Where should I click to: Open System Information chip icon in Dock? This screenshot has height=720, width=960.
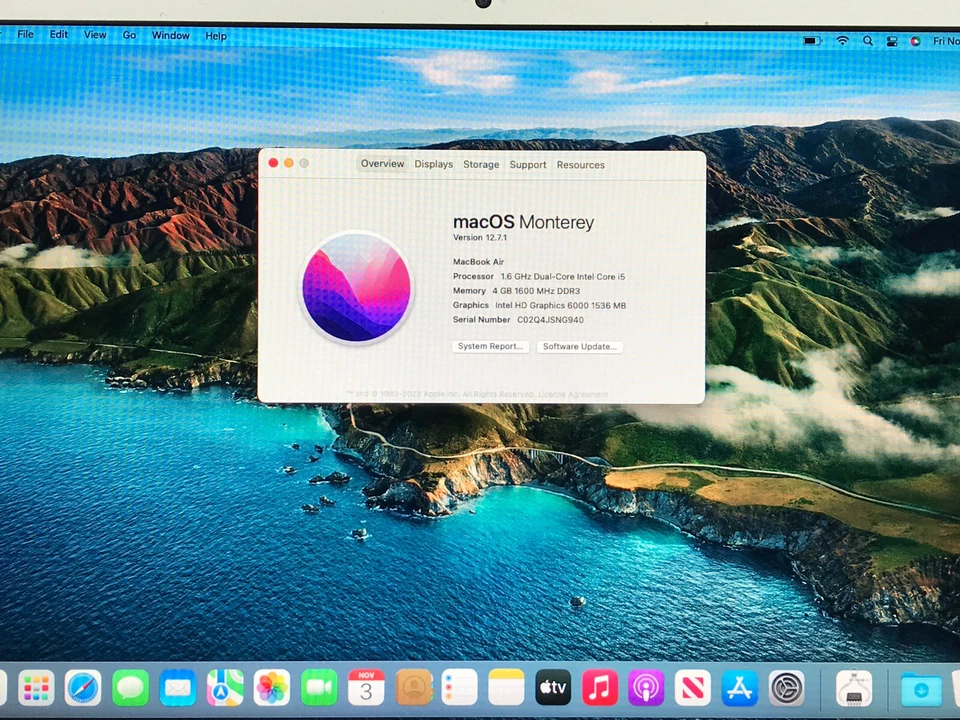pos(854,689)
